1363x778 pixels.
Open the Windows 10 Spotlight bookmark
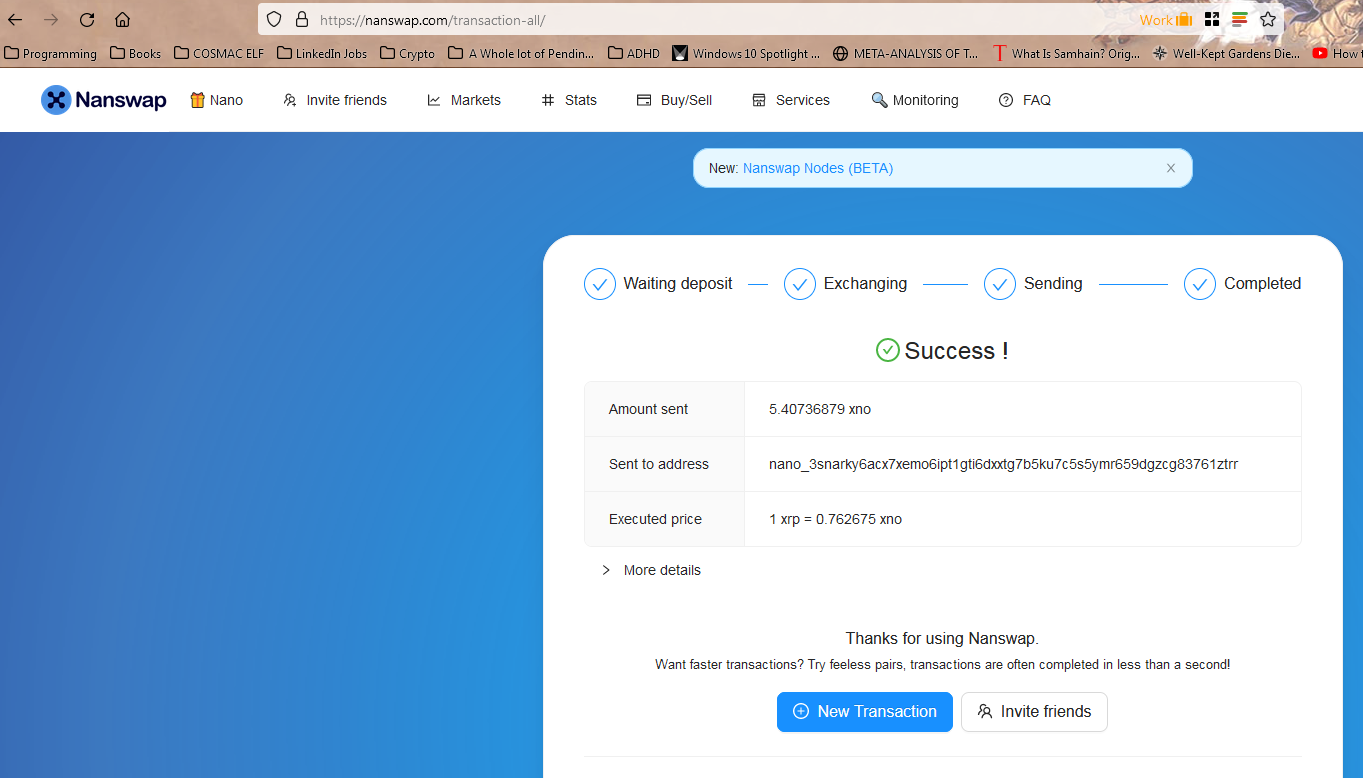(746, 54)
